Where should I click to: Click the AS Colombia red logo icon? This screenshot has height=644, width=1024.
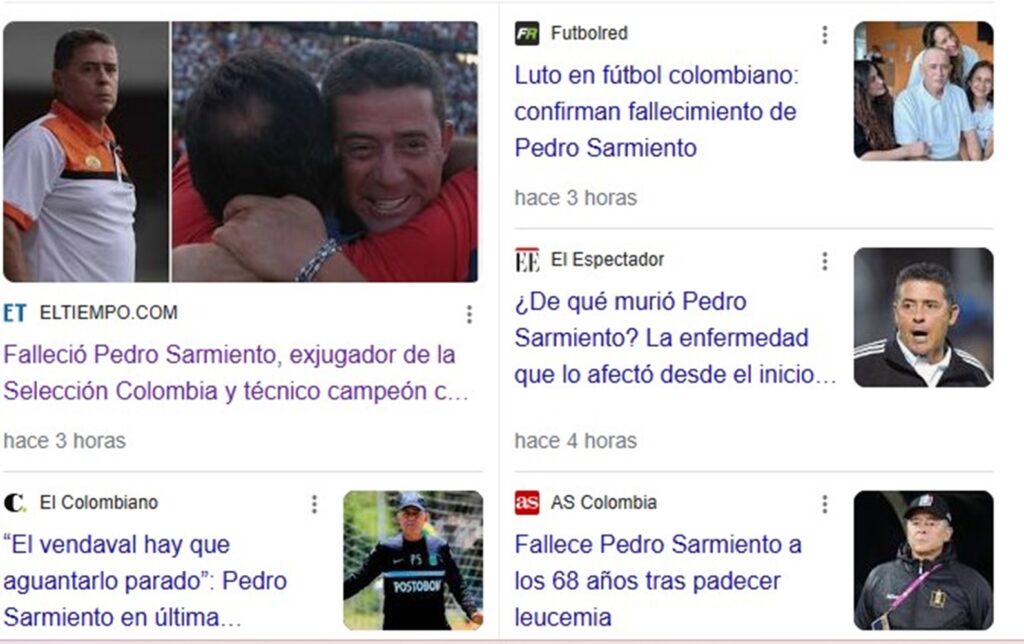[x=527, y=502]
